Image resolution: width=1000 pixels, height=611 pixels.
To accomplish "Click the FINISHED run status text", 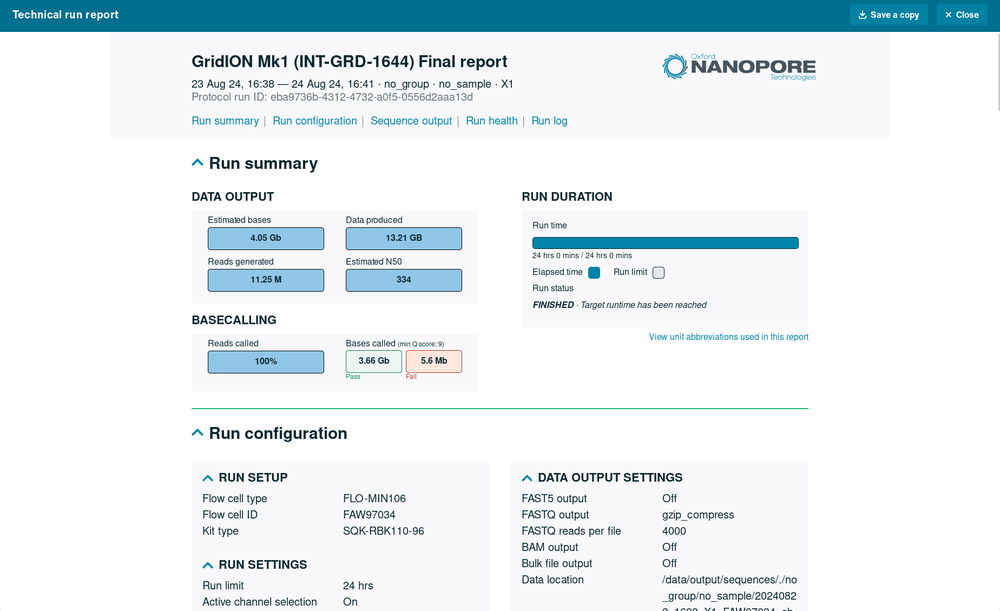I will pos(553,305).
